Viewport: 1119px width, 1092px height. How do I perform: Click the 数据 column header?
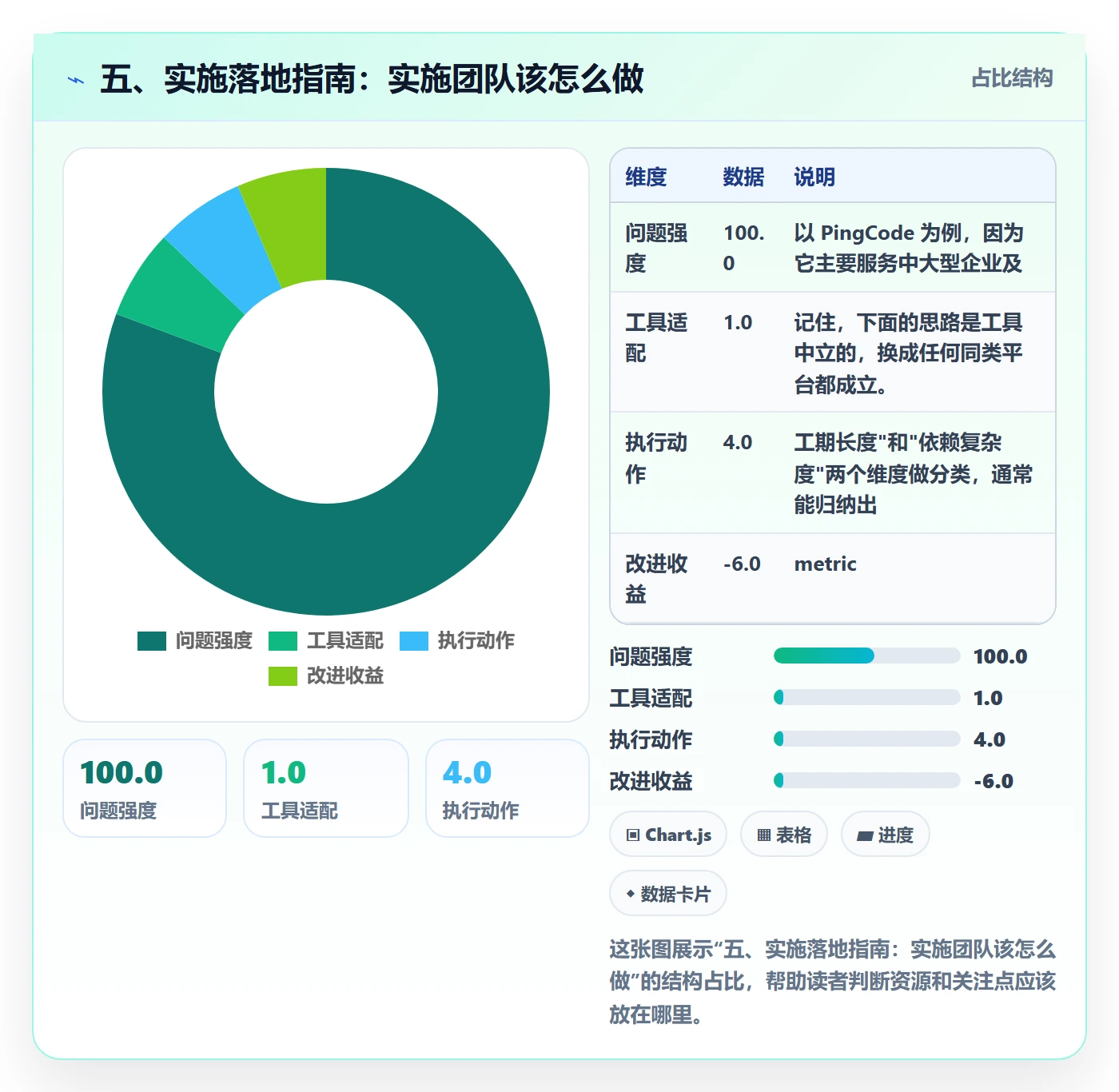743,177
